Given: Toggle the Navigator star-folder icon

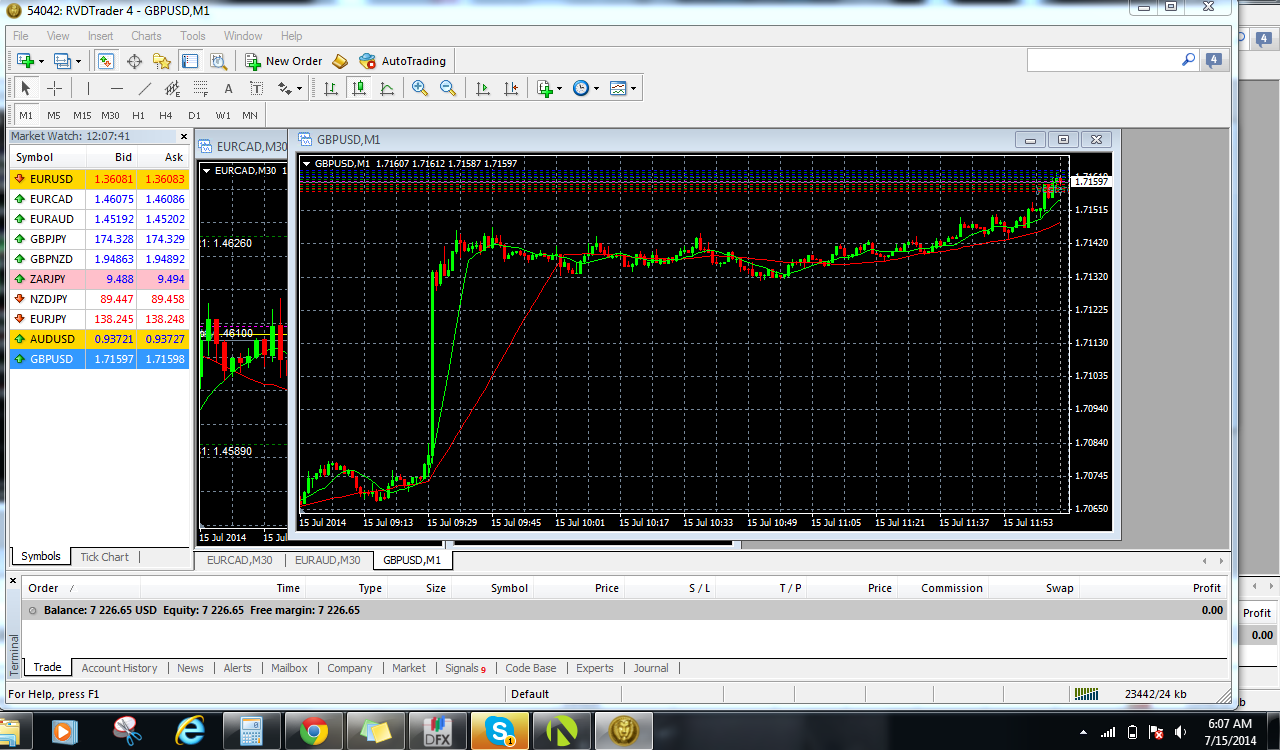Looking at the screenshot, I should [161, 61].
